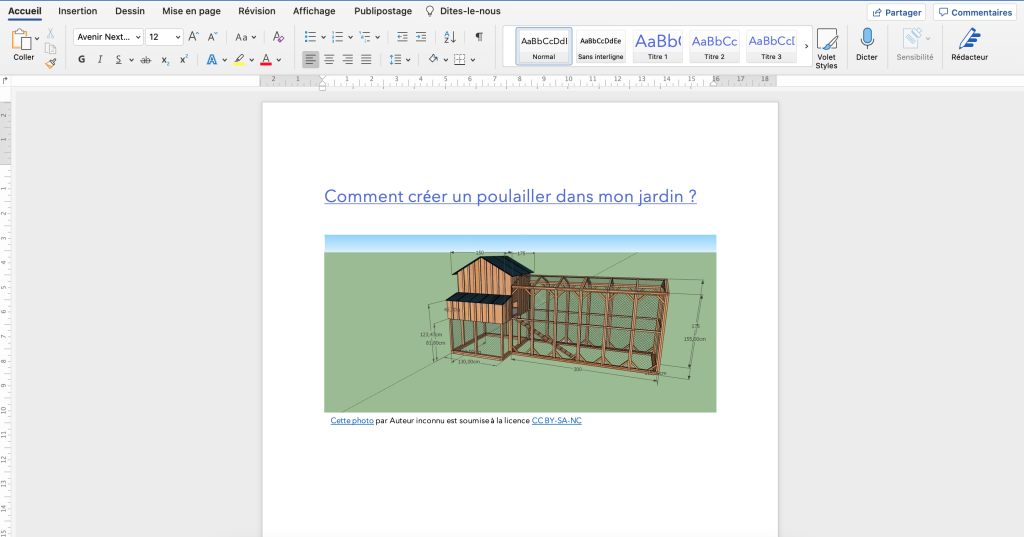Toggle bold formatting (G)

[x=81, y=60]
